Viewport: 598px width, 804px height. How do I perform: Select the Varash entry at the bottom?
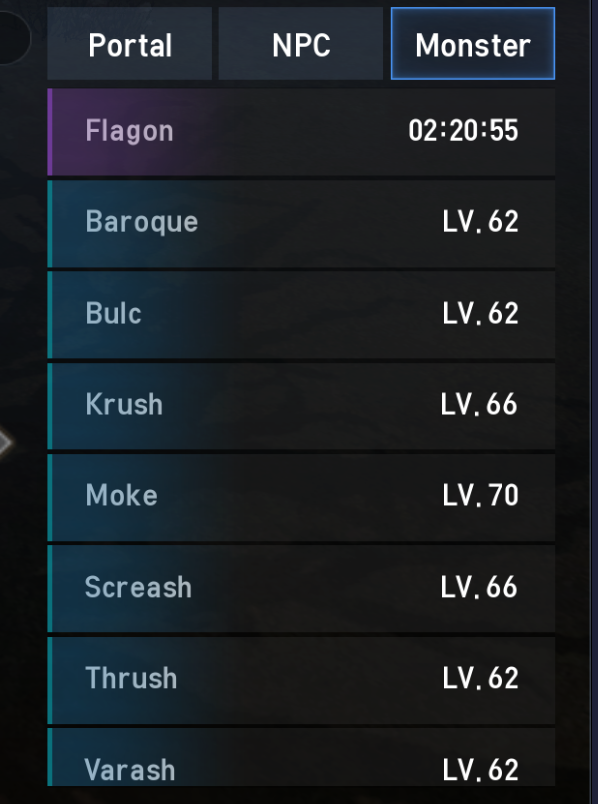[301, 757]
